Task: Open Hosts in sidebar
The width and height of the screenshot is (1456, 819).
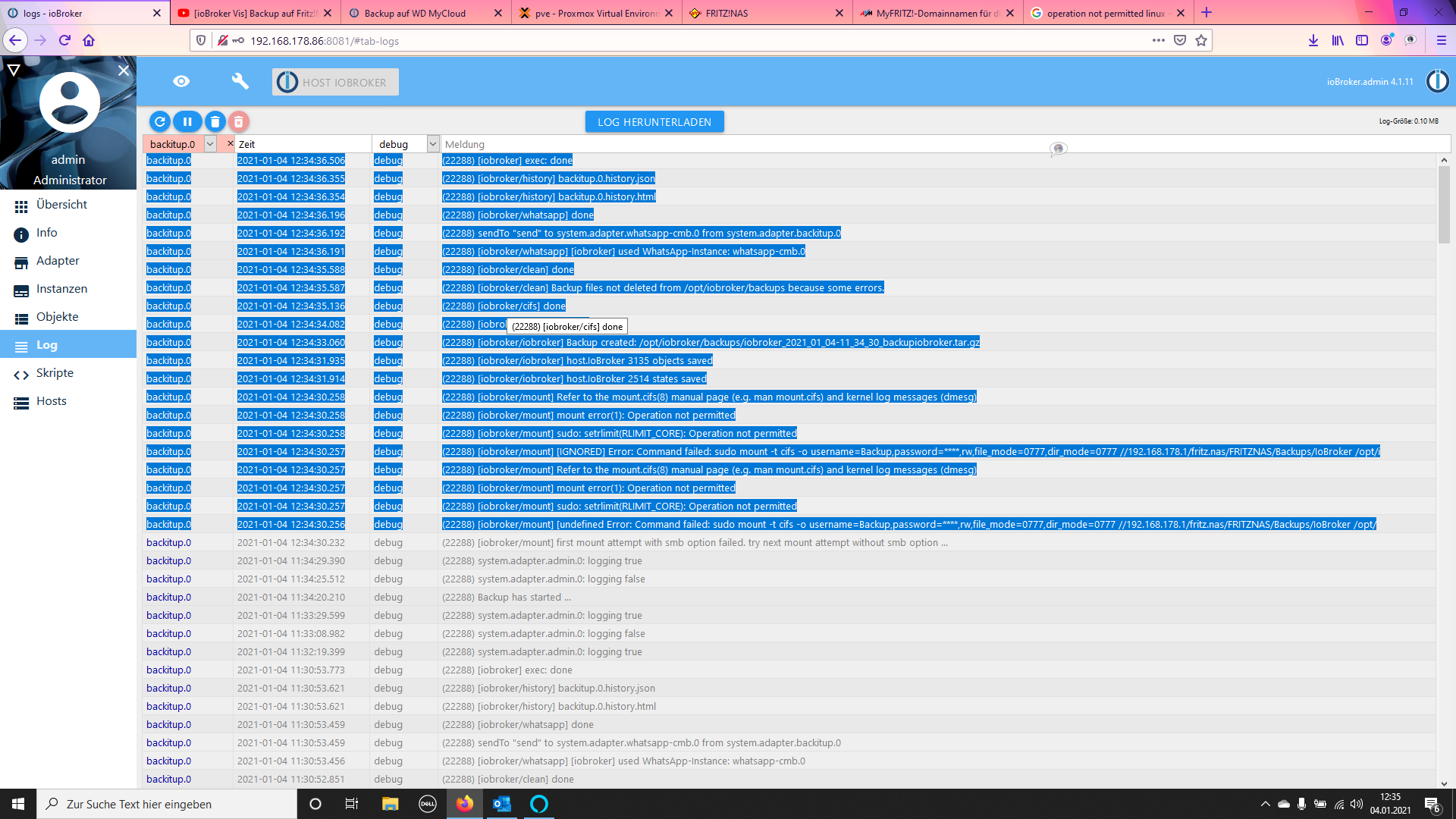Action: tap(68, 401)
